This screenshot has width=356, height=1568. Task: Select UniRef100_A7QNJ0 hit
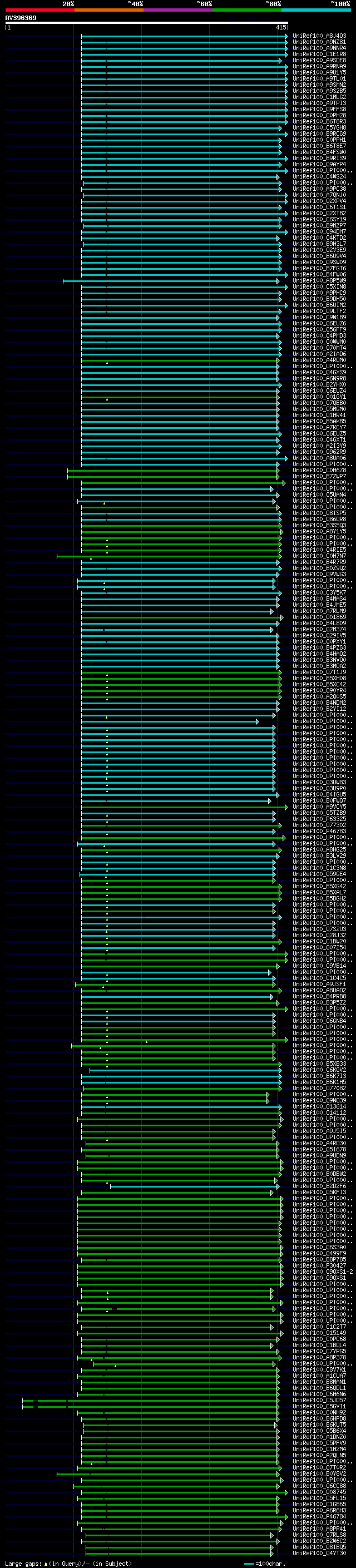coord(319,195)
